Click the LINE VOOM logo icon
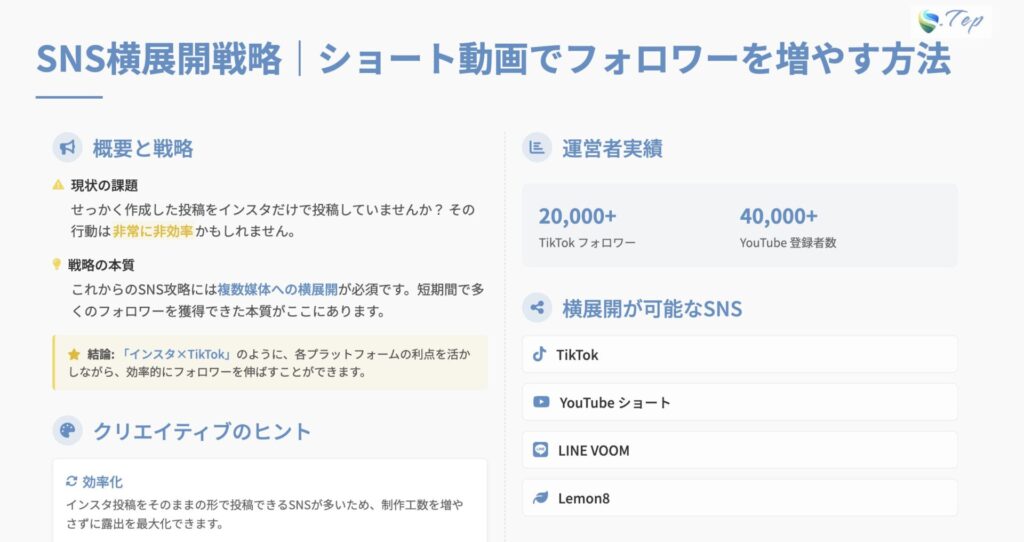 [x=541, y=450]
